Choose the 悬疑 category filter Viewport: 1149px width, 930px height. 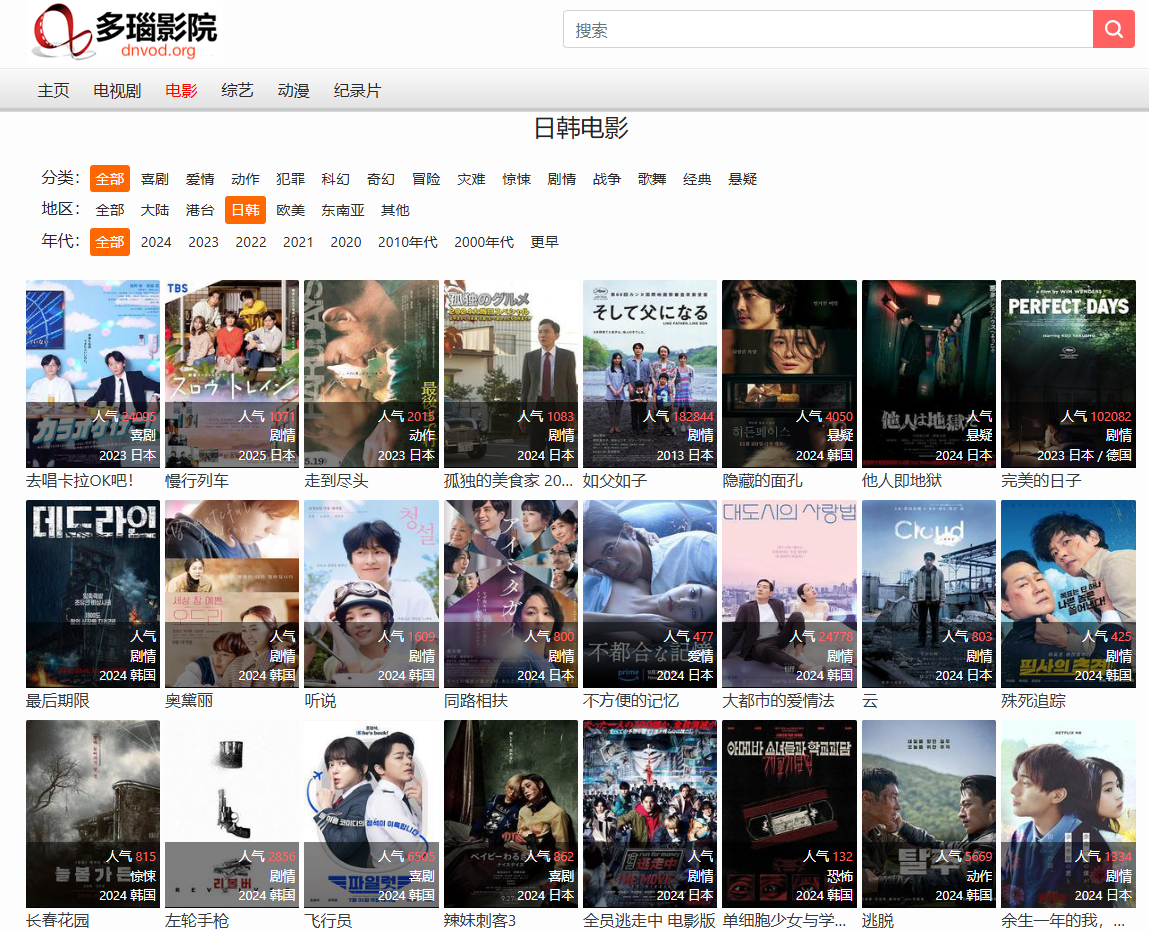tap(742, 179)
